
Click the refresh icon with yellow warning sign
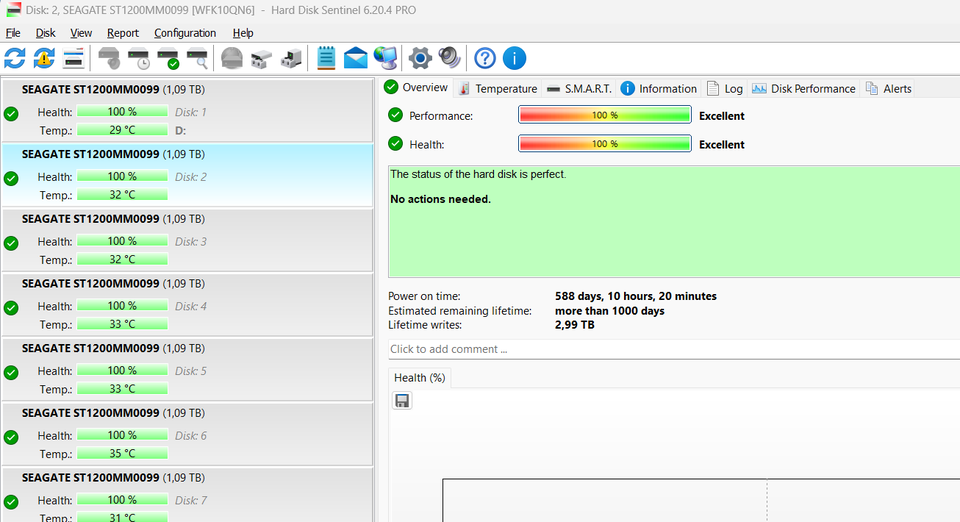(x=44, y=58)
